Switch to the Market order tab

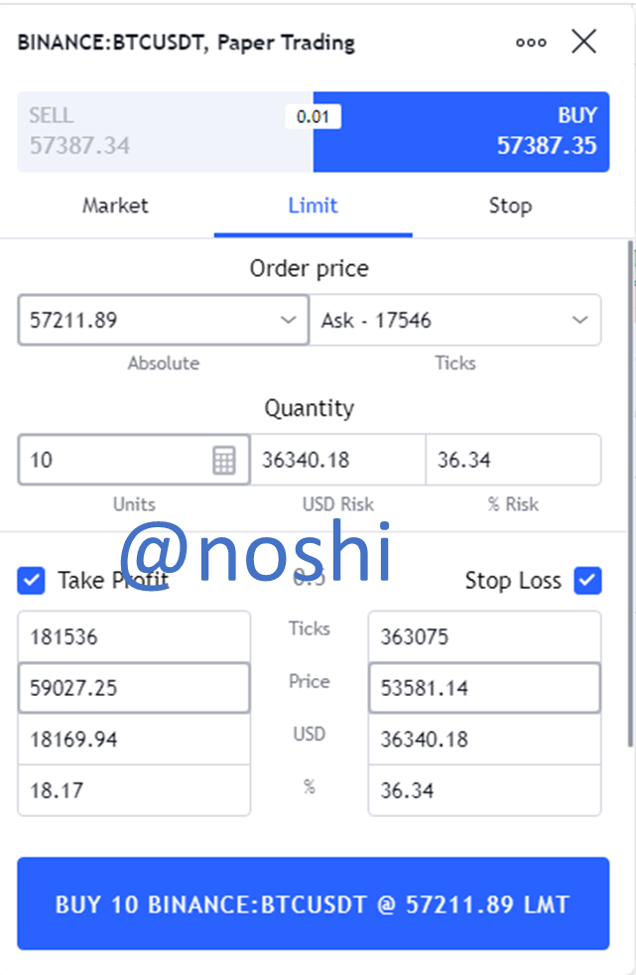coord(115,206)
